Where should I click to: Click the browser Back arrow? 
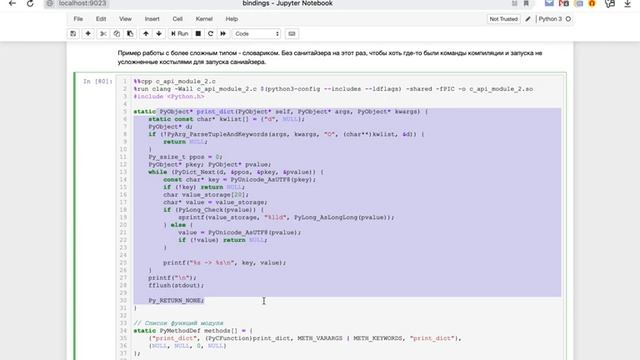tap(12, 4)
